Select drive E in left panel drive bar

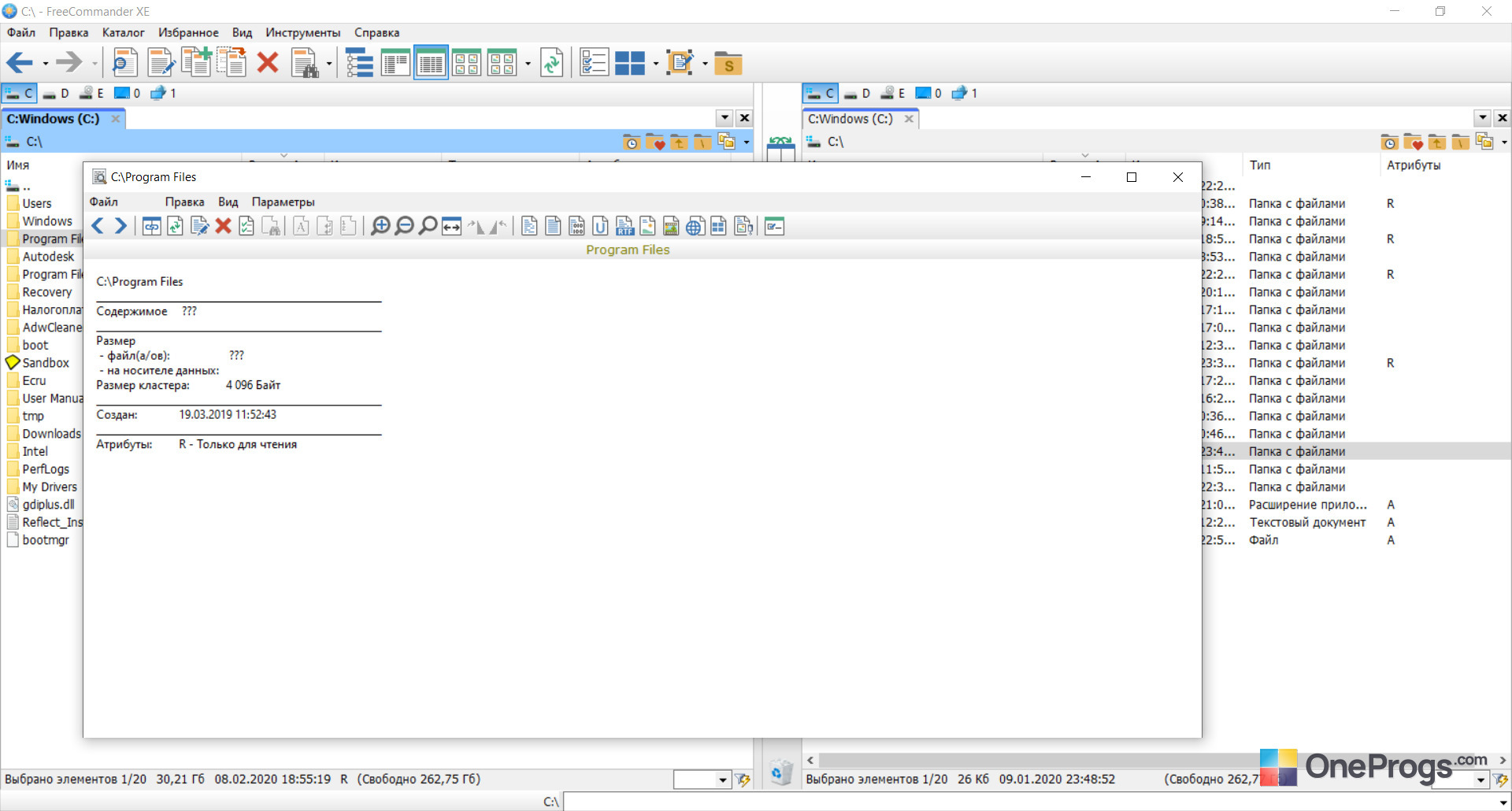[92, 94]
